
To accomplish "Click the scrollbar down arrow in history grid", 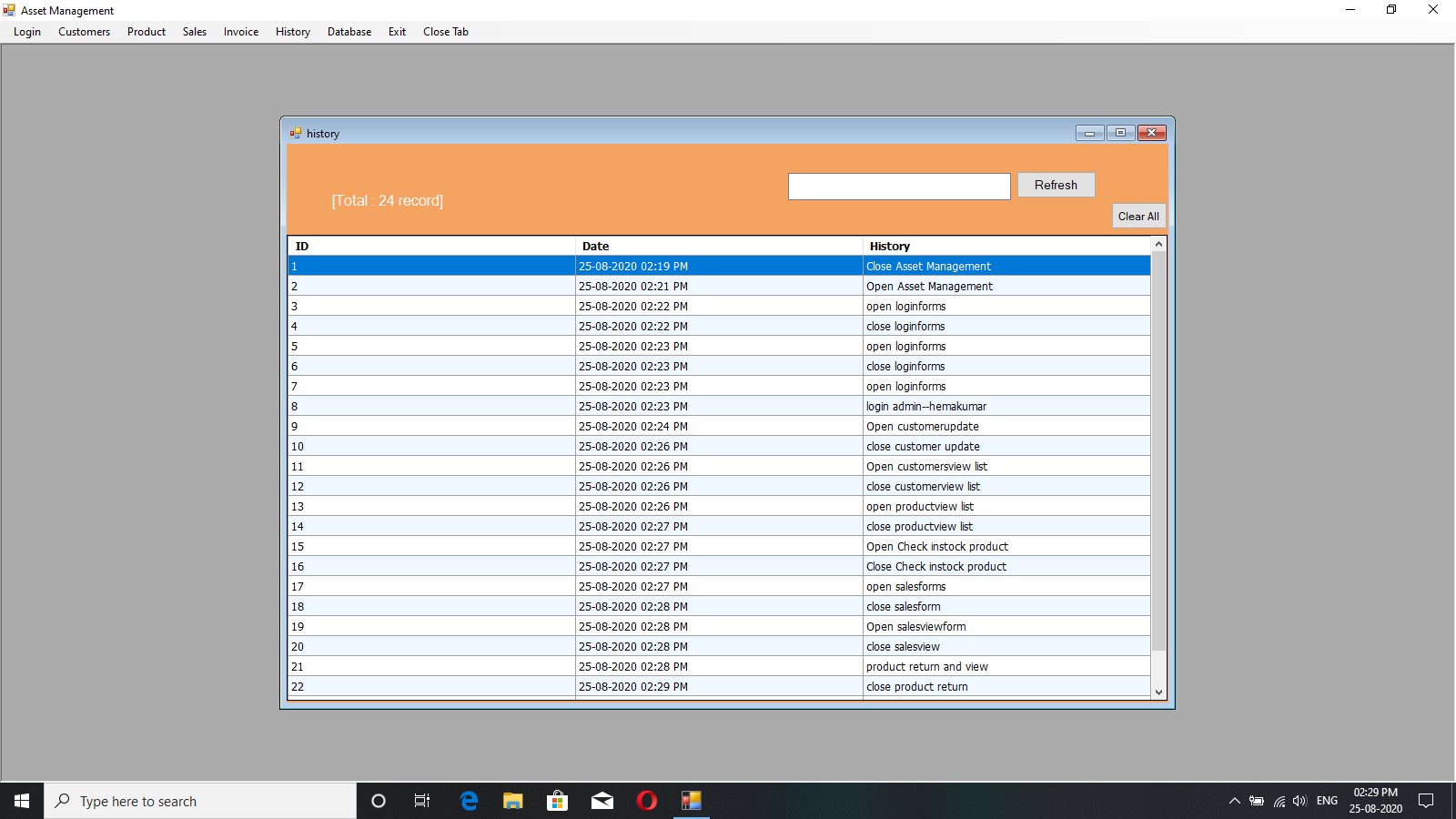I will click(x=1158, y=692).
